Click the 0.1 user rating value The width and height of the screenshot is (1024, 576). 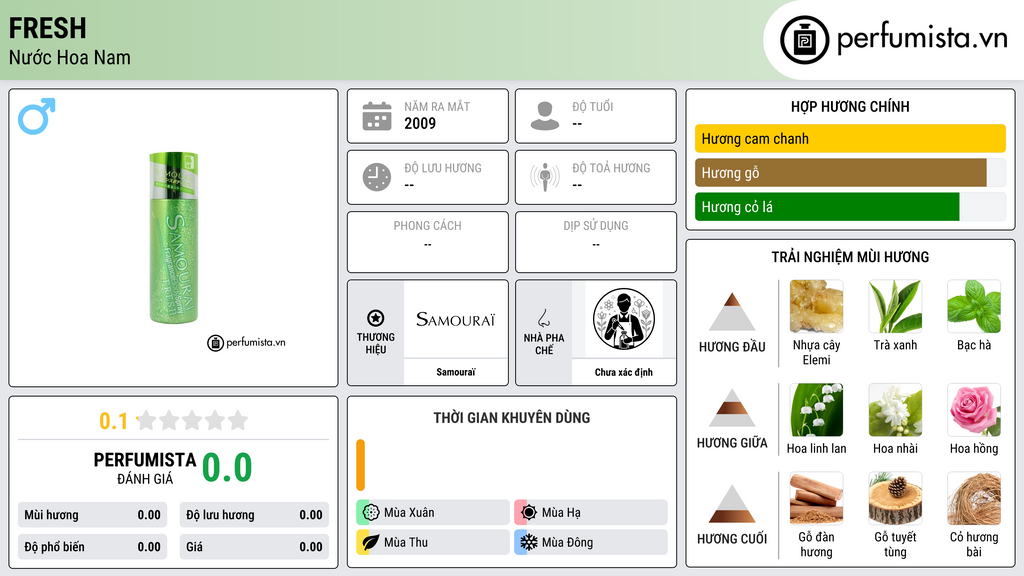pos(114,421)
